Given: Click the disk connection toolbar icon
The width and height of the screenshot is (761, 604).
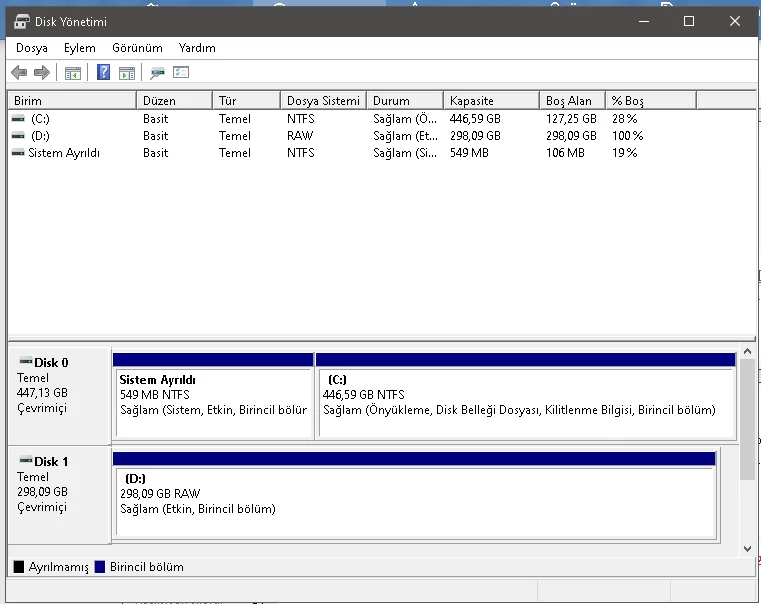Looking at the screenshot, I should 157,73.
